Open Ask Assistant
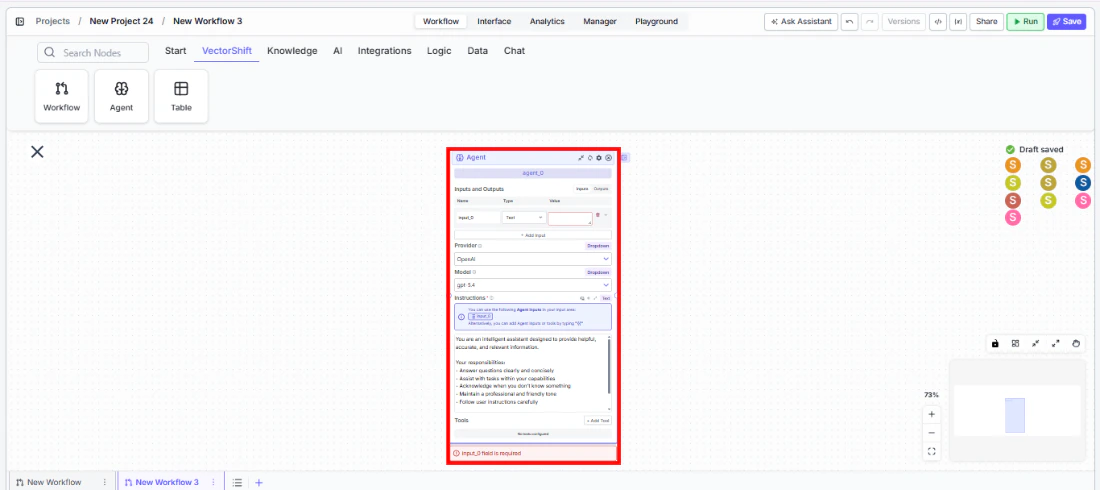 (801, 22)
